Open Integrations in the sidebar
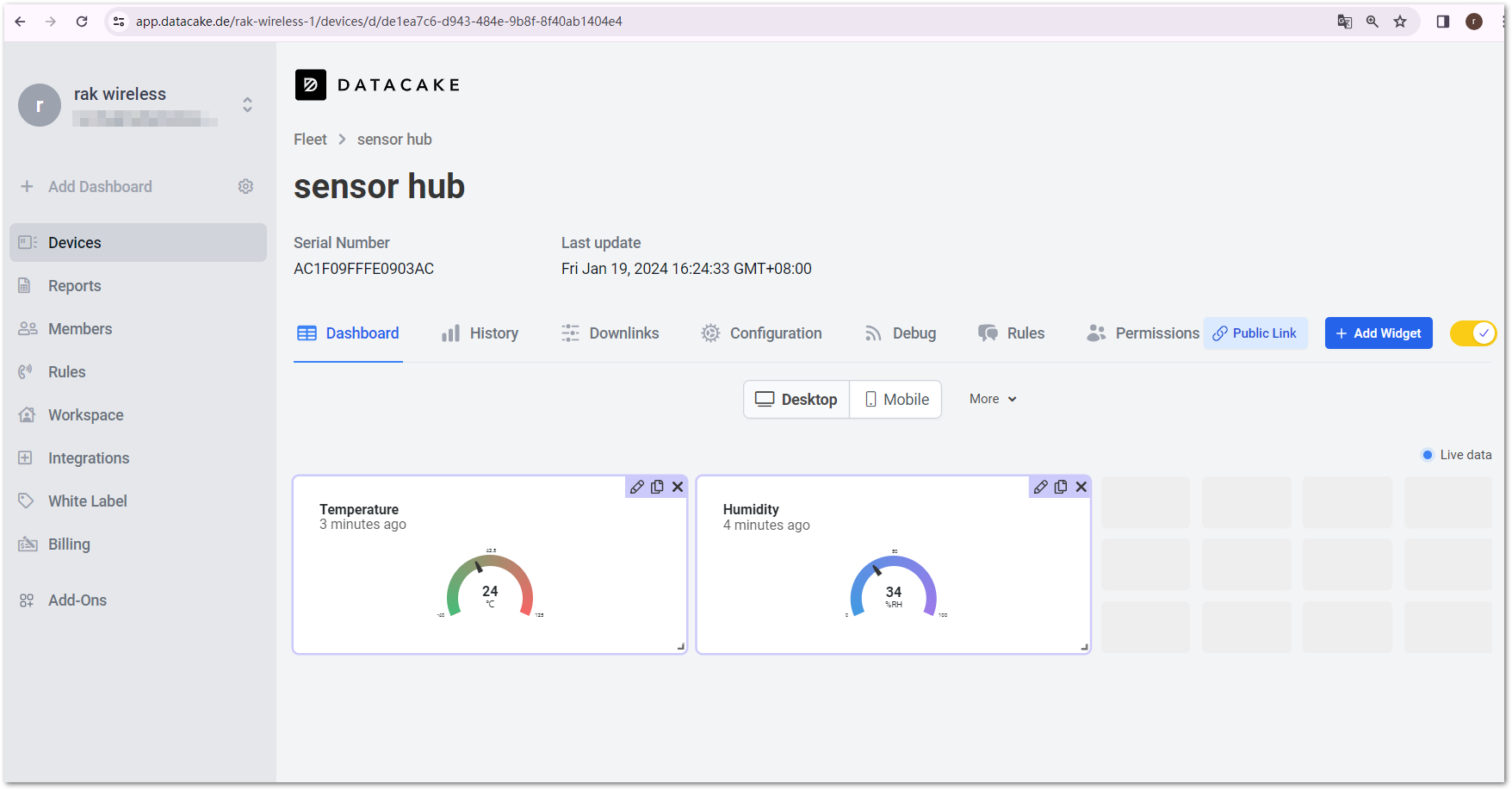 click(x=138, y=458)
